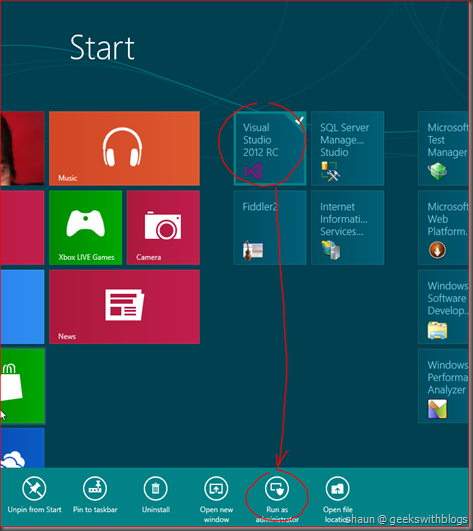Click the Uninstall trash icon

point(155,488)
